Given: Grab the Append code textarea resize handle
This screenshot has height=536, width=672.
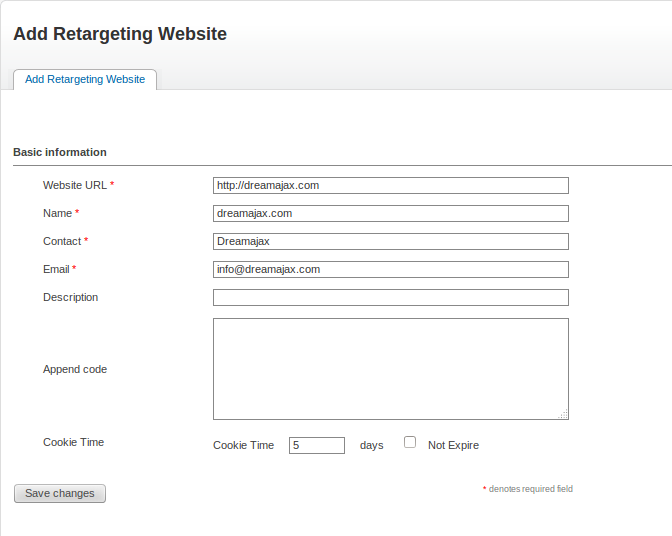Looking at the screenshot, I should coord(563,414).
